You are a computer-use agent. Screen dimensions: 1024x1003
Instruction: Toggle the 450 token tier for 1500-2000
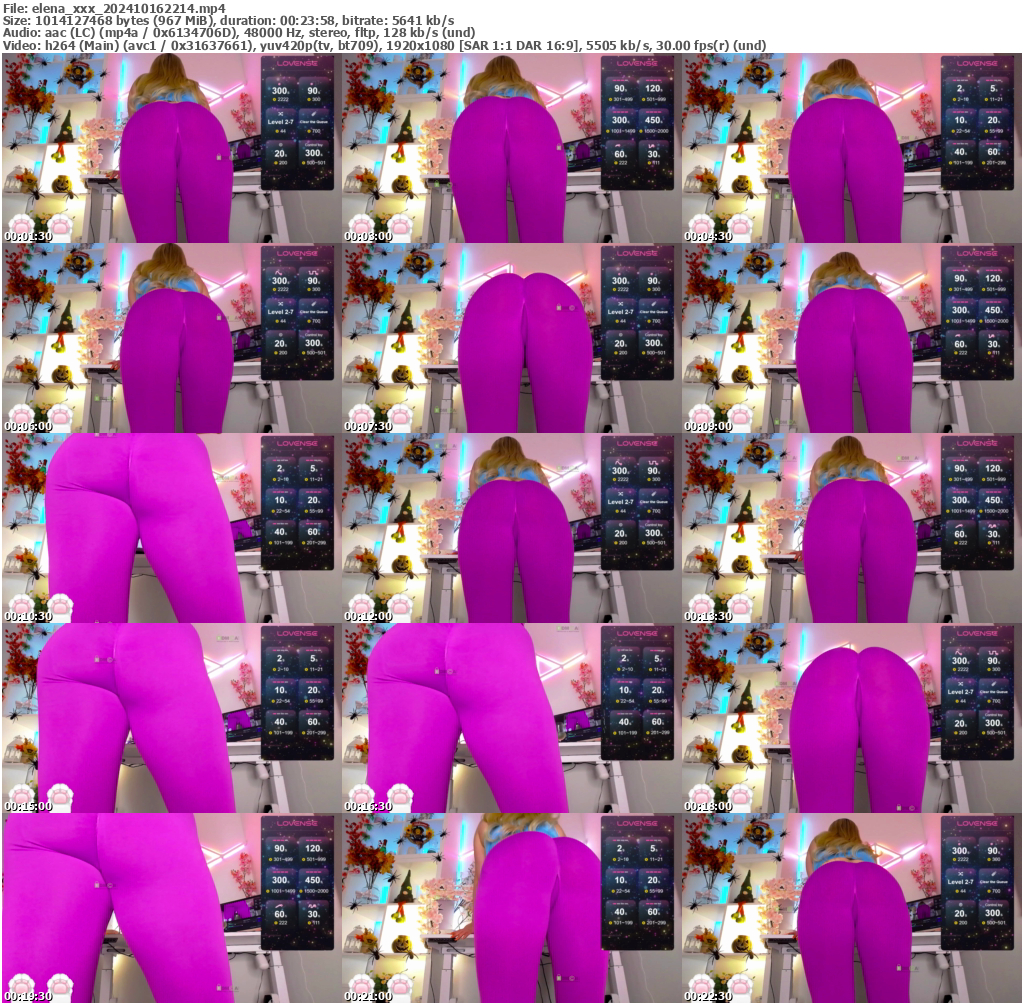tap(654, 120)
